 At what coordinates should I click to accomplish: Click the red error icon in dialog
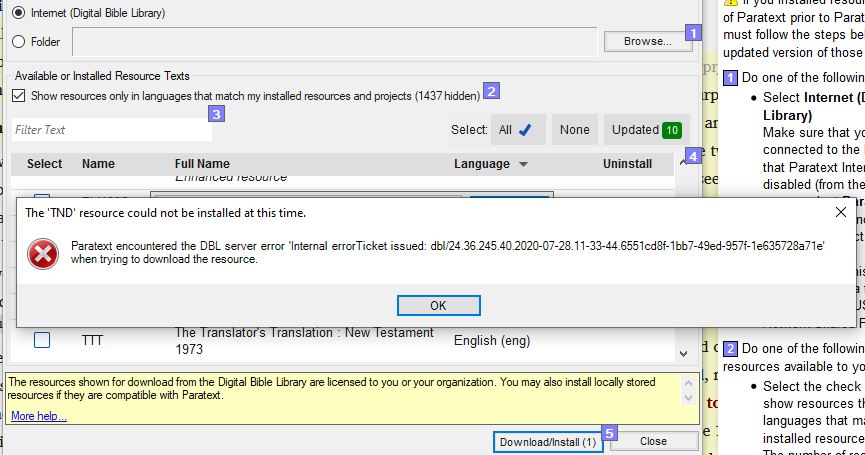pyautogui.click(x=43, y=254)
